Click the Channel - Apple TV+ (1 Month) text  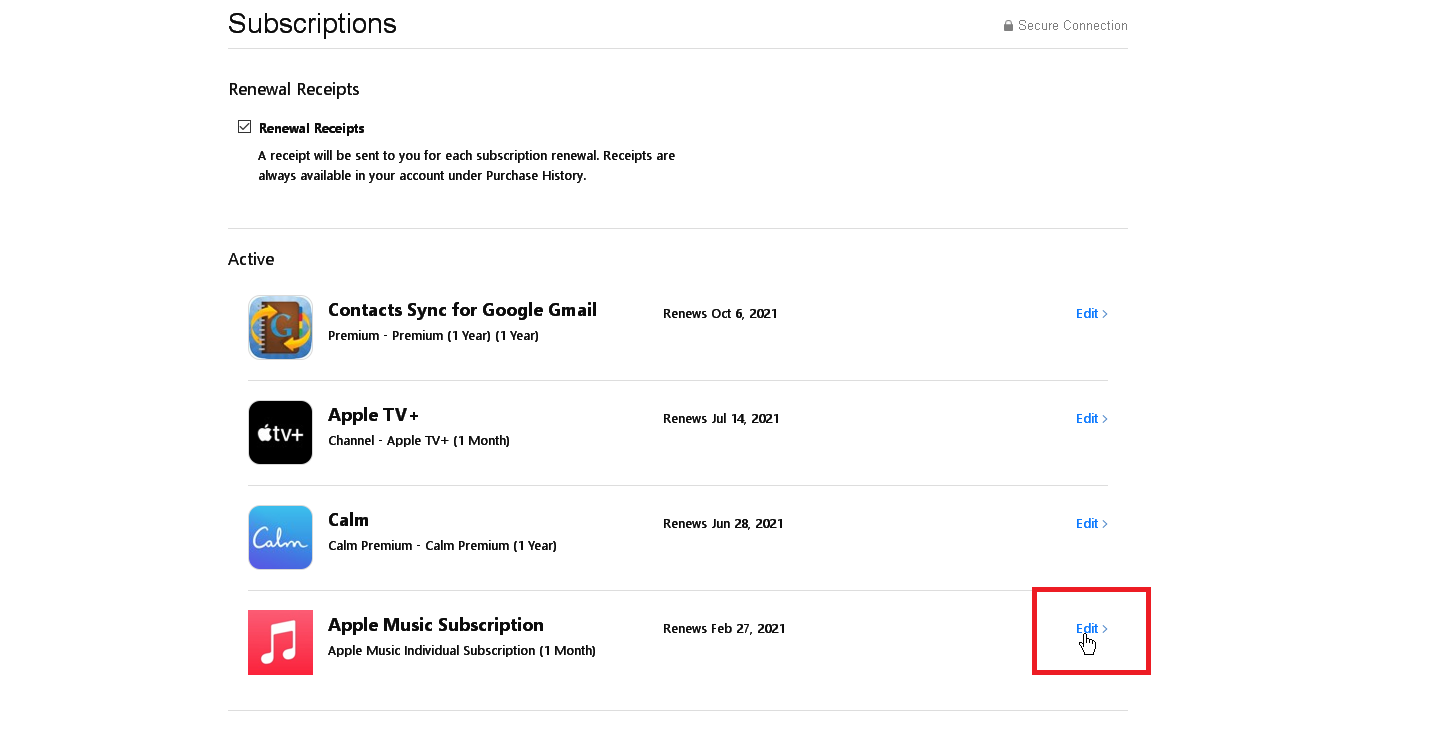tap(419, 441)
